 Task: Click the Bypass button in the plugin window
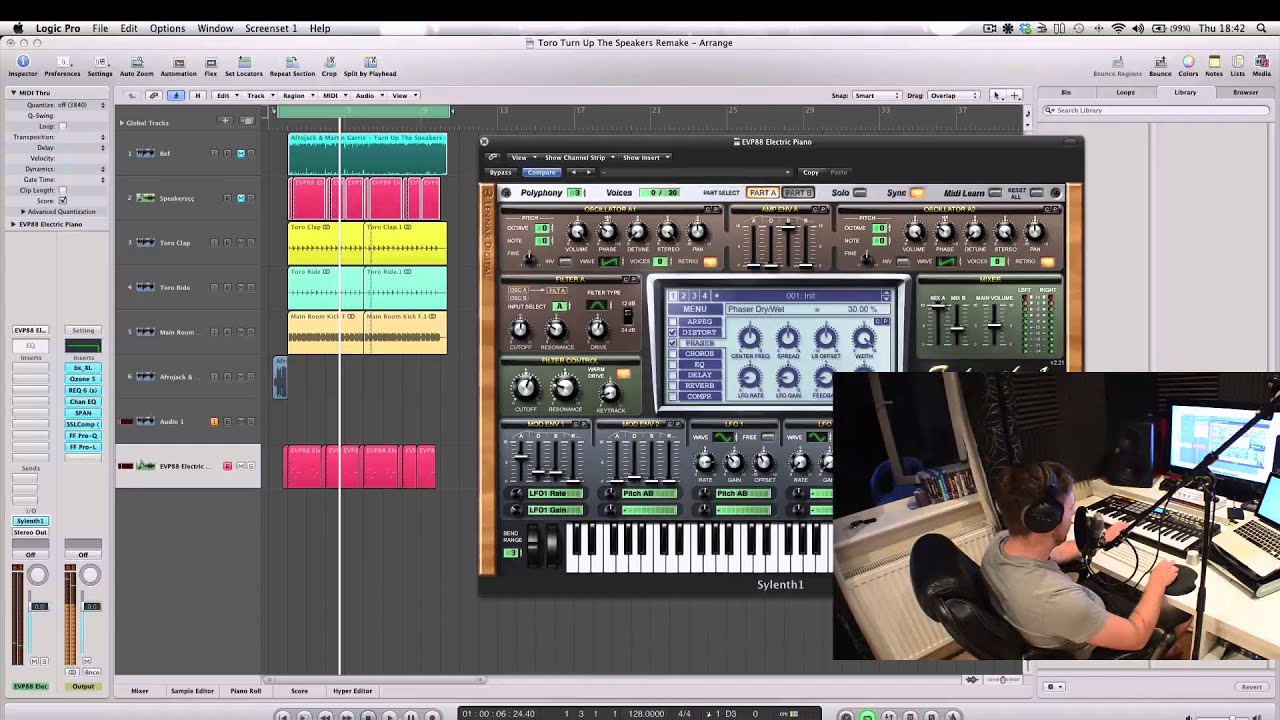(x=500, y=172)
